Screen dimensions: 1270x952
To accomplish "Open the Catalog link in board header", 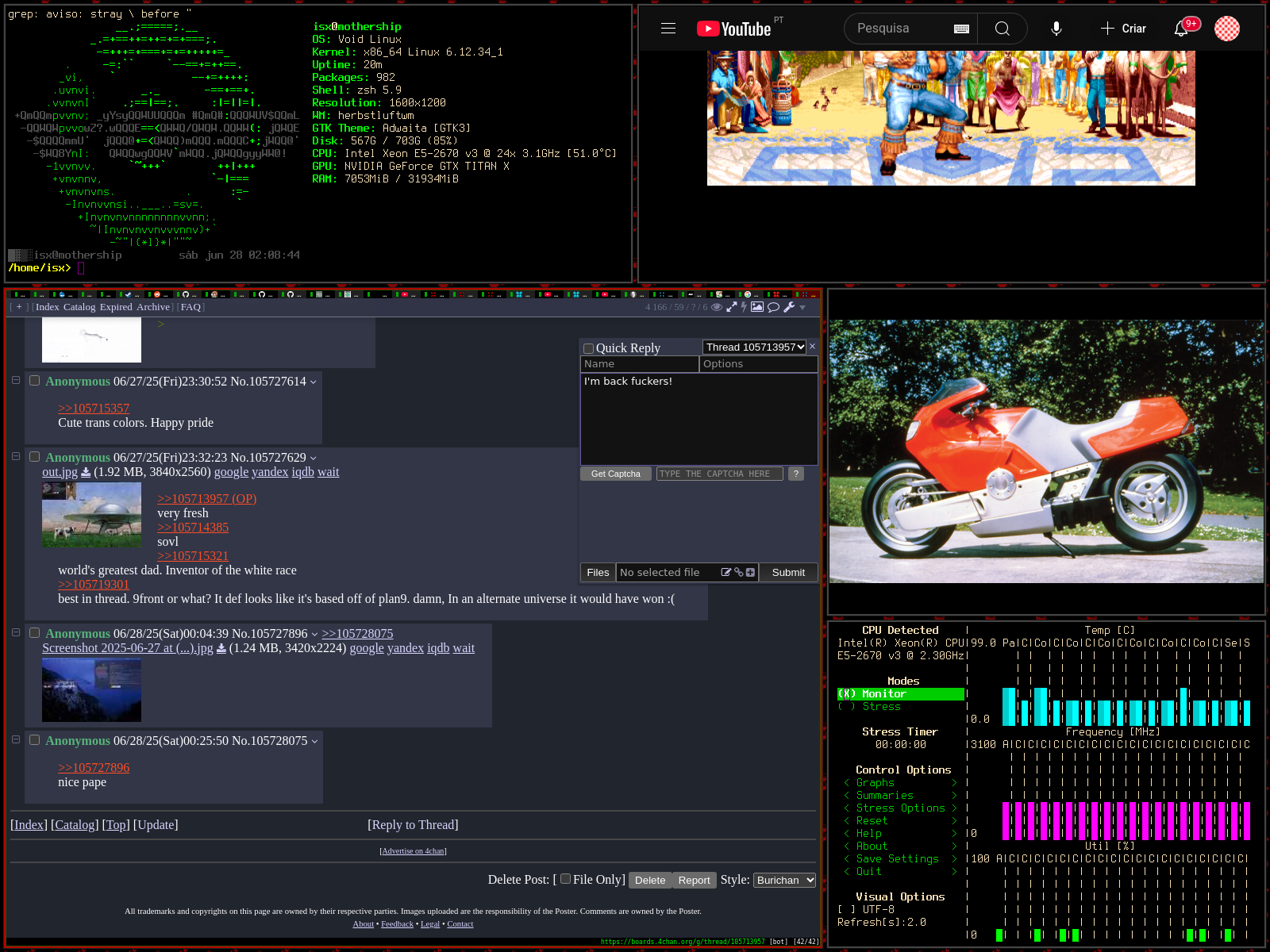I will tap(79, 307).
